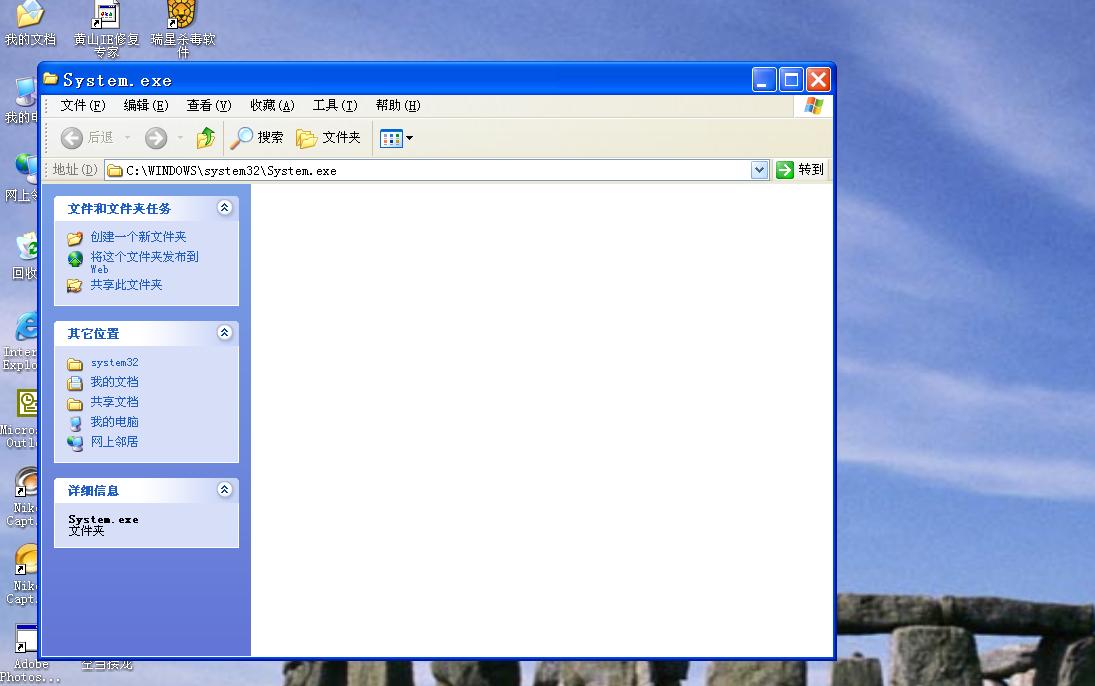Open the Back history dropdown arrow

tap(127, 138)
